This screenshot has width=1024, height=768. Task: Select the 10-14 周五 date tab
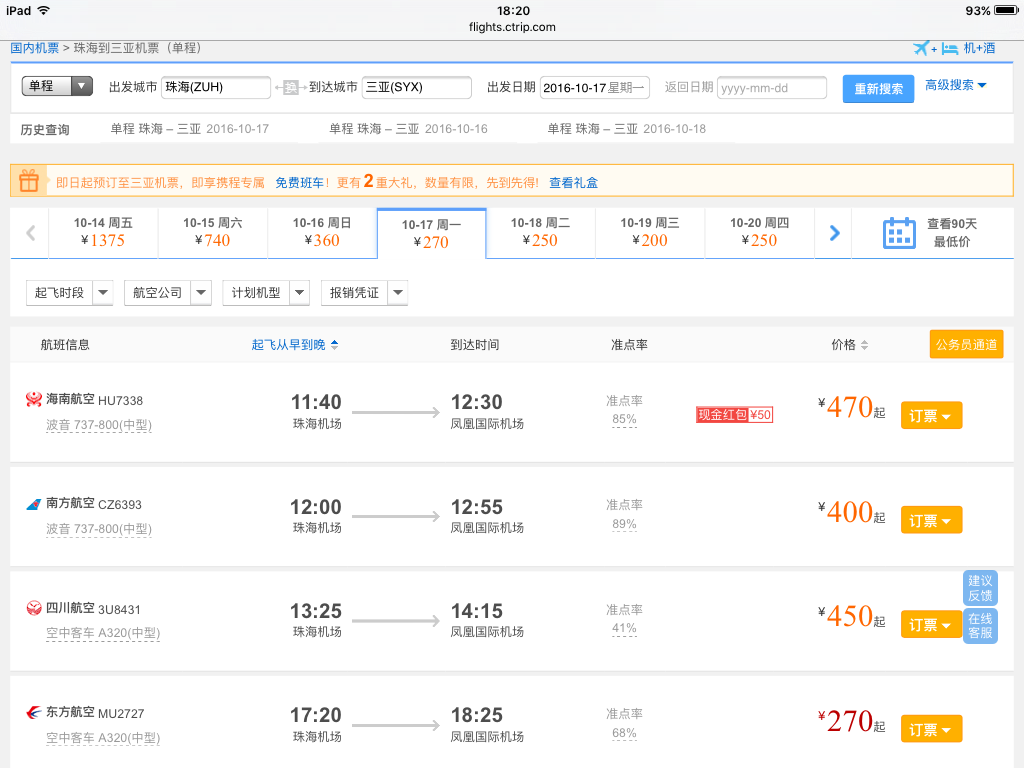point(103,232)
